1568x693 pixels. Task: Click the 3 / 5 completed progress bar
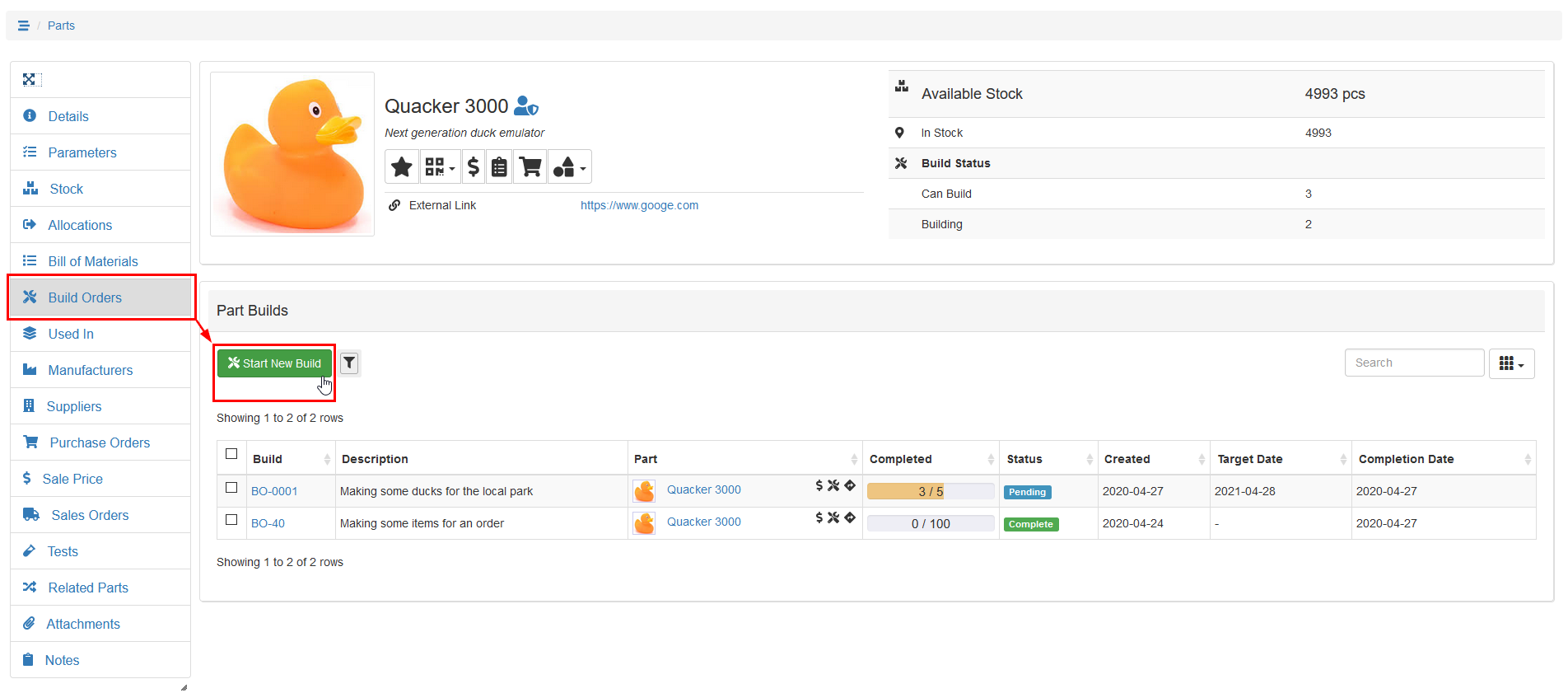931,491
